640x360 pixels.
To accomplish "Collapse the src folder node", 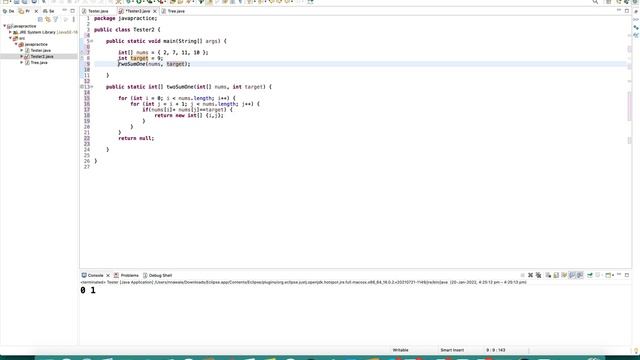I will (x=10, y=38).
